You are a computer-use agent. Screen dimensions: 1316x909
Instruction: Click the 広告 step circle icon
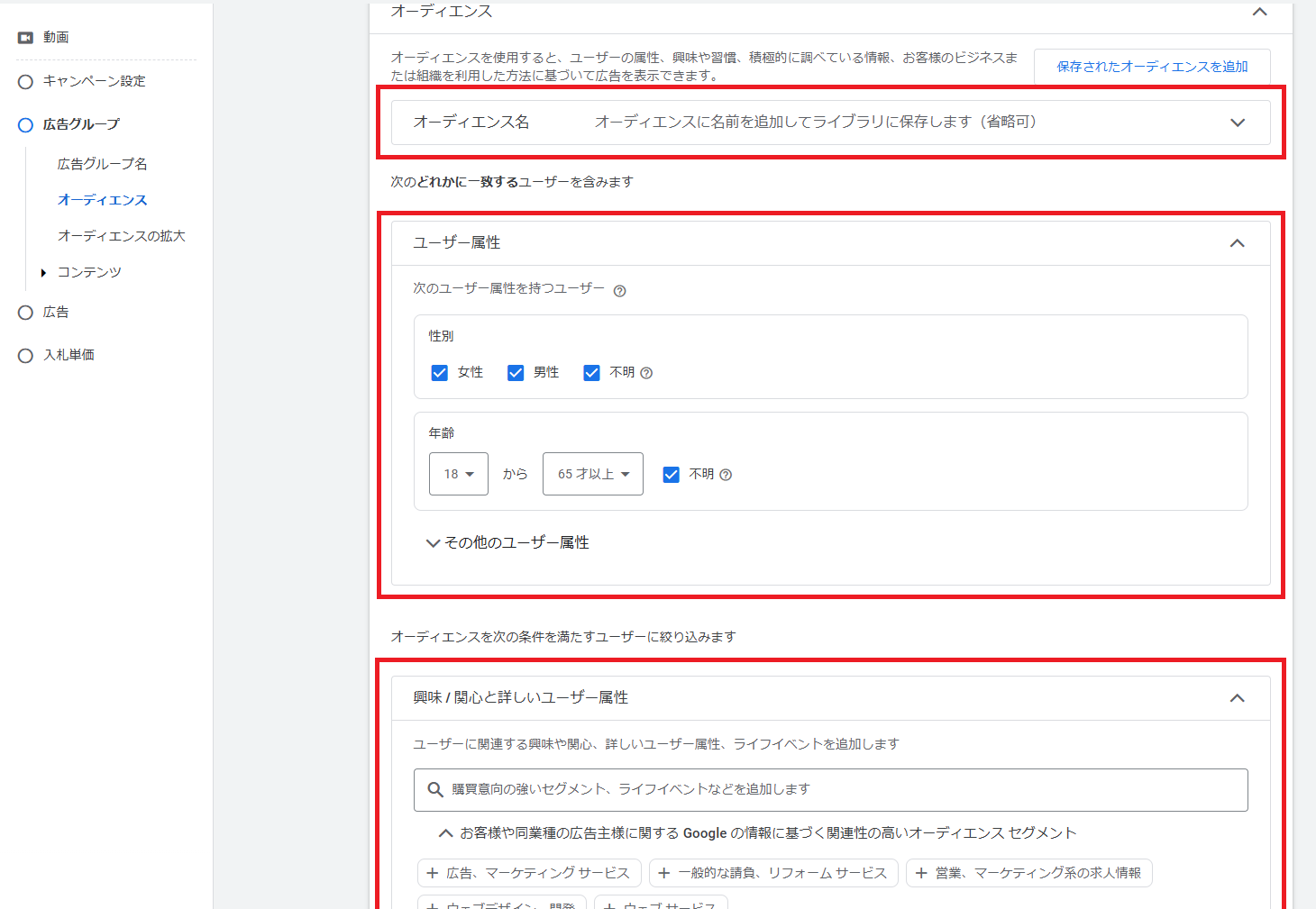point(25,313)
